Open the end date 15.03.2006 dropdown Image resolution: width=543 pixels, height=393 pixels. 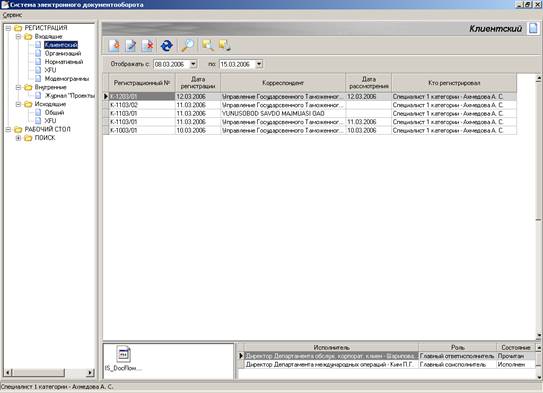point(259,64)
